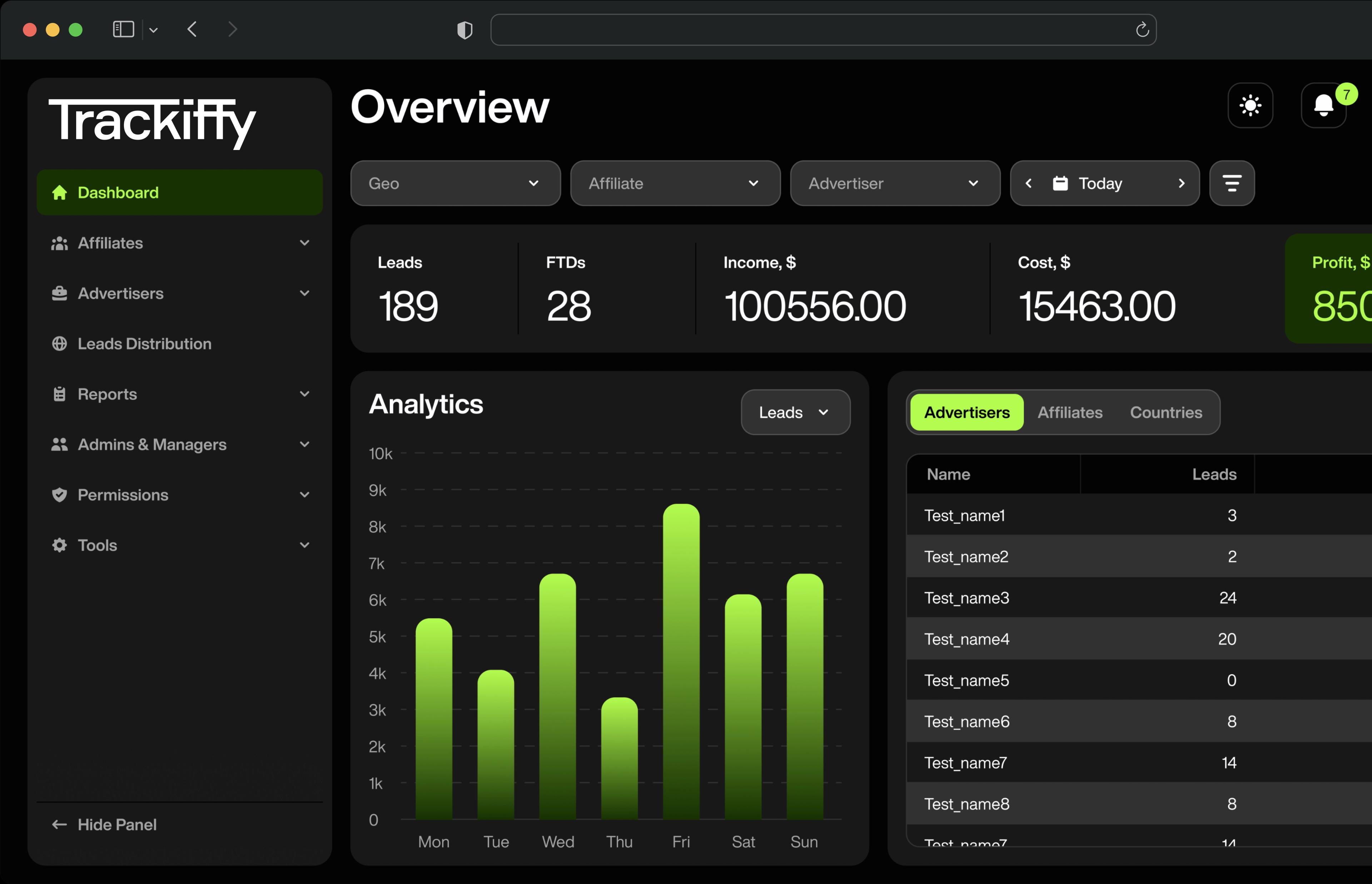Screen dimensions: 1372x884
Task: Click the Dashboard home icon
Action: pos(59,192)
